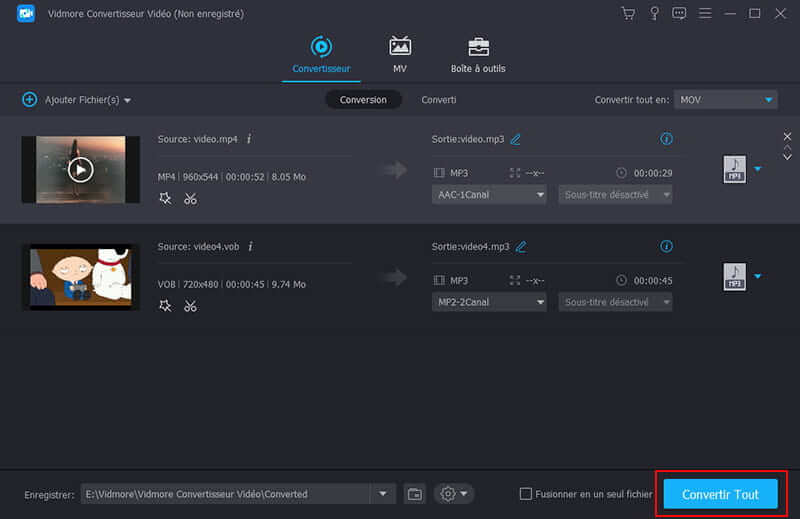Click the Sortie:video4.mp3 file name
This screenshot has height=519, width=800.
(x=470, y=247)
